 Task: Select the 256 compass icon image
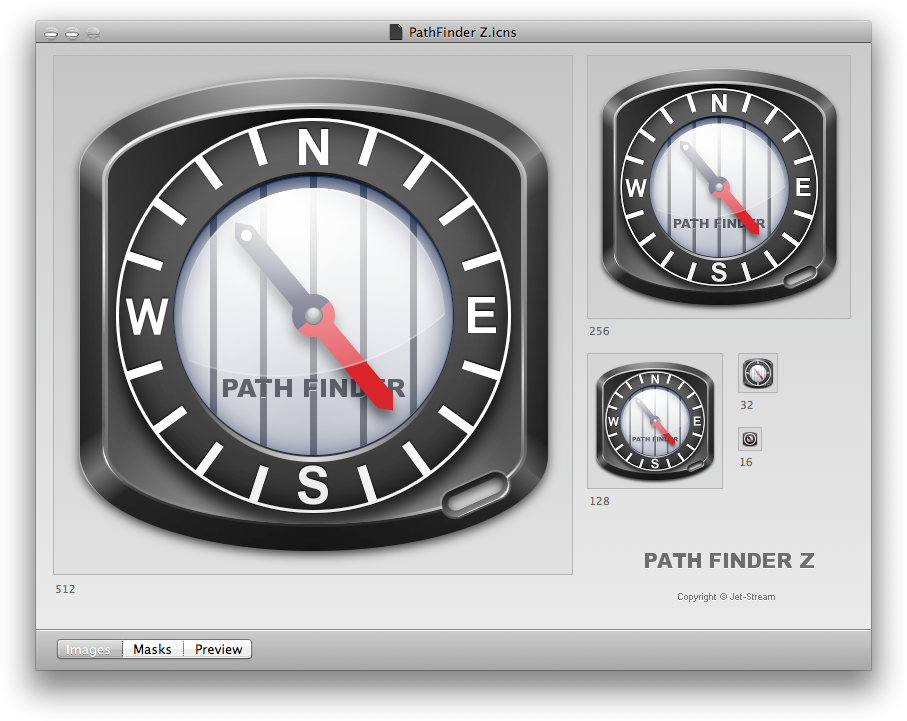point(718,187)
